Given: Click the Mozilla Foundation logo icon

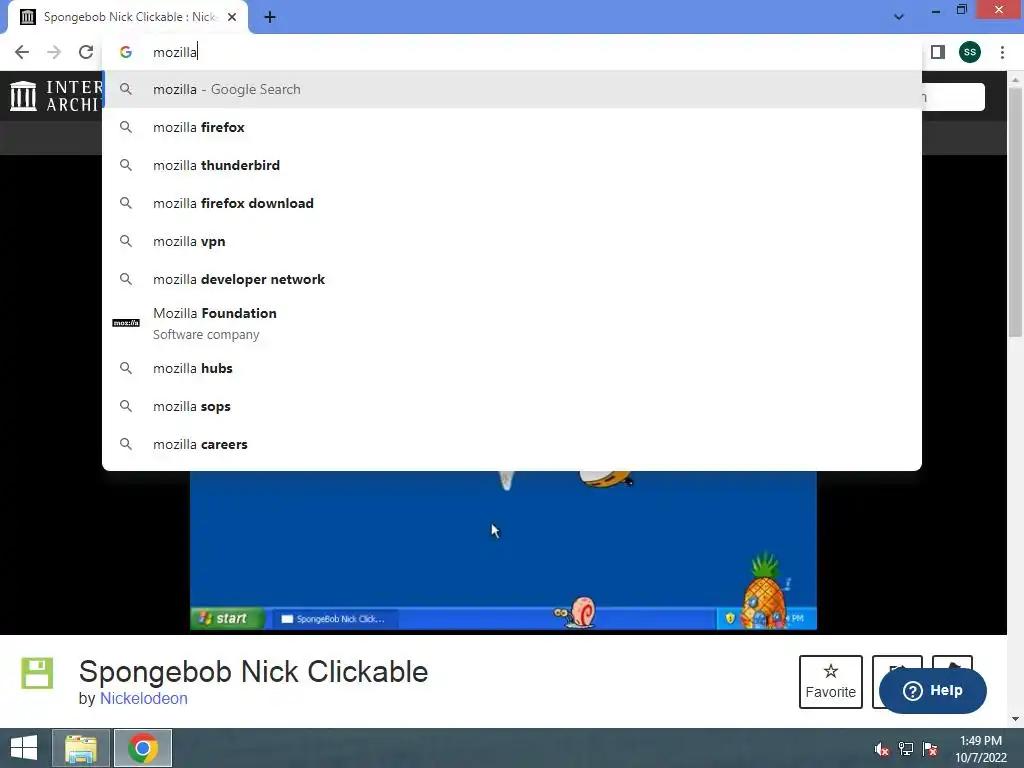Looking at the screenshot, I should (126, 323).
